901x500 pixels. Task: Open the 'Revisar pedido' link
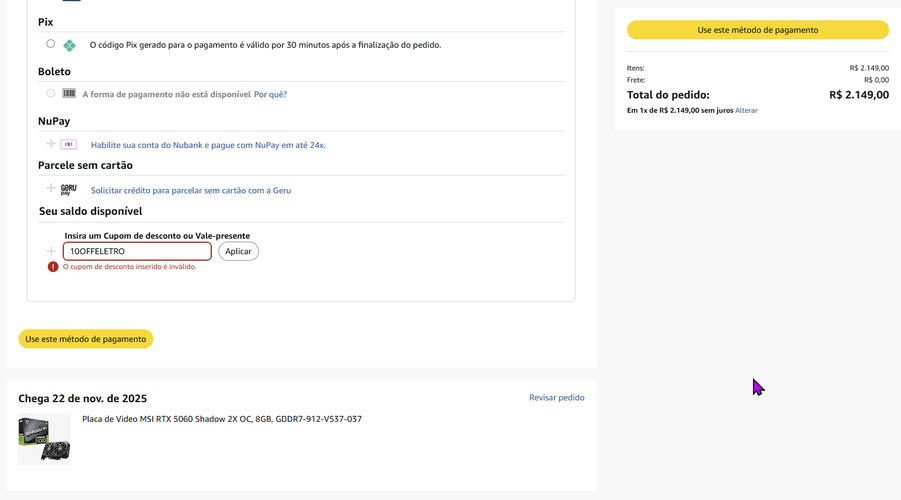point(556,397)
